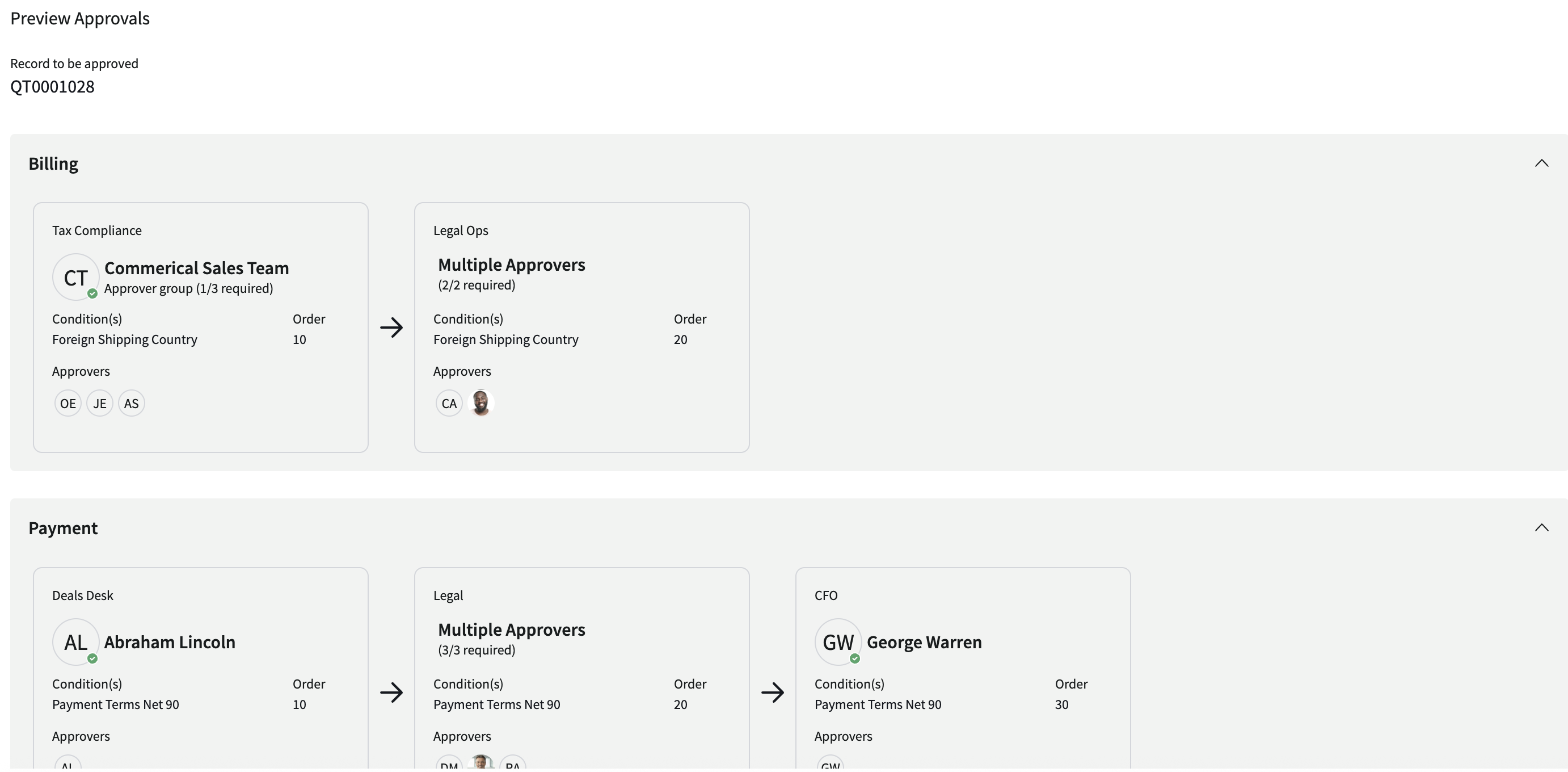Click the Payment section heading

pos(64,528)
